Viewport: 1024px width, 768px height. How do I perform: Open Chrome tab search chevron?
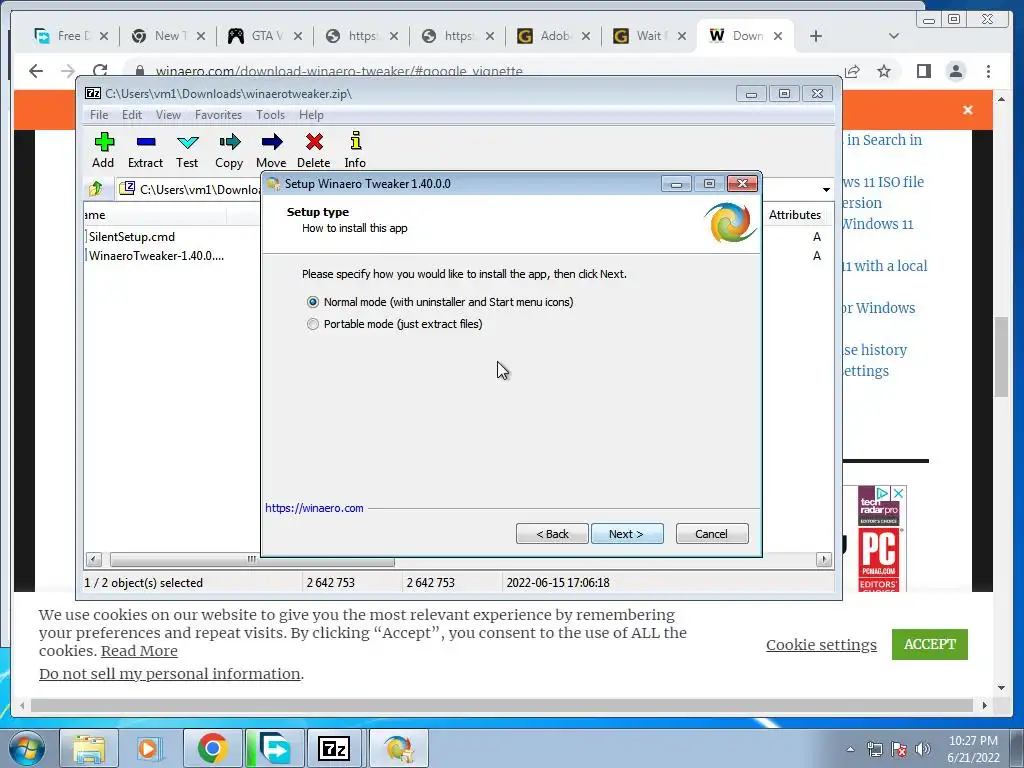tap(894, 36)
